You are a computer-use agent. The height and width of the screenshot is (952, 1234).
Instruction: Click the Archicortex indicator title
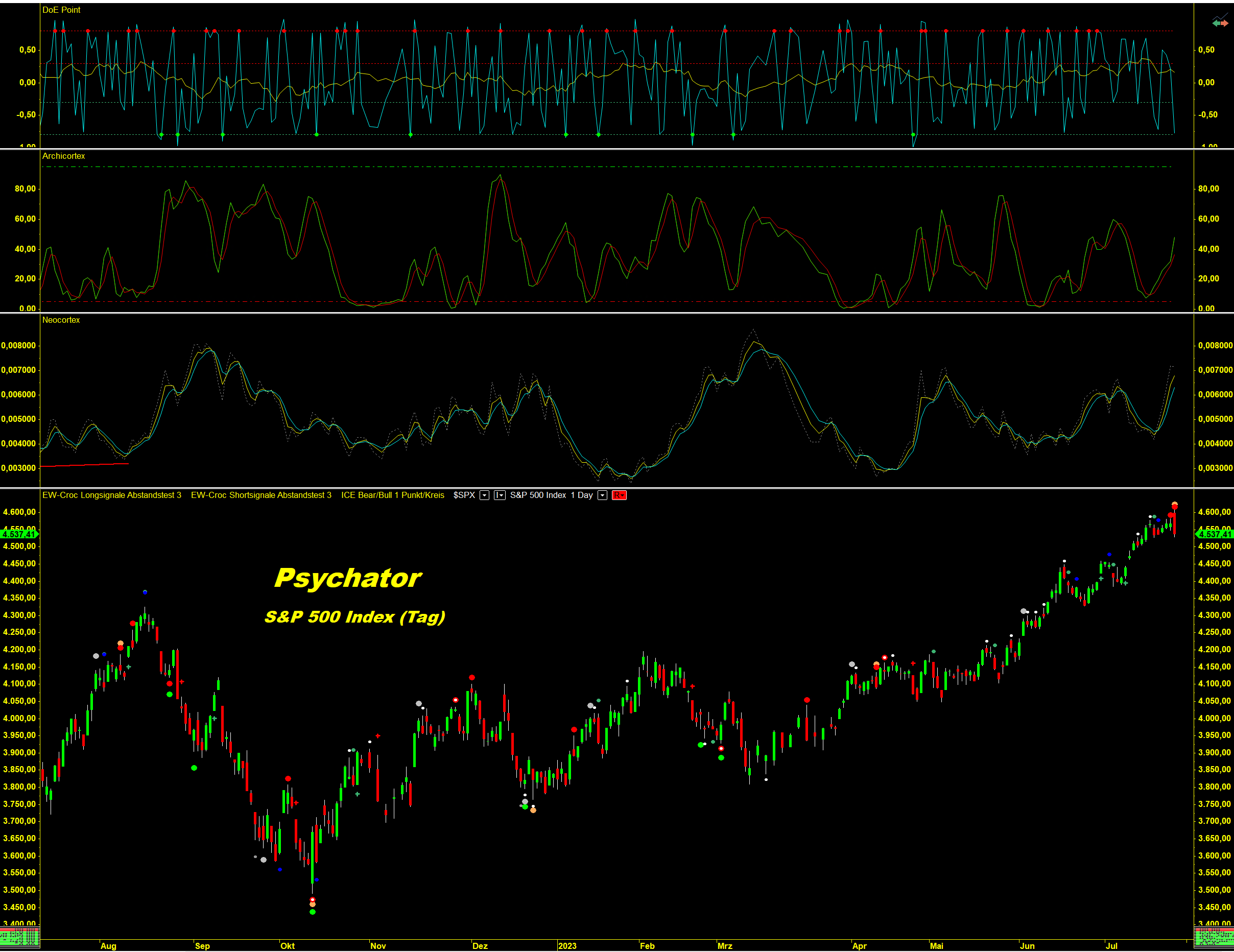click(x=63, y=156)
